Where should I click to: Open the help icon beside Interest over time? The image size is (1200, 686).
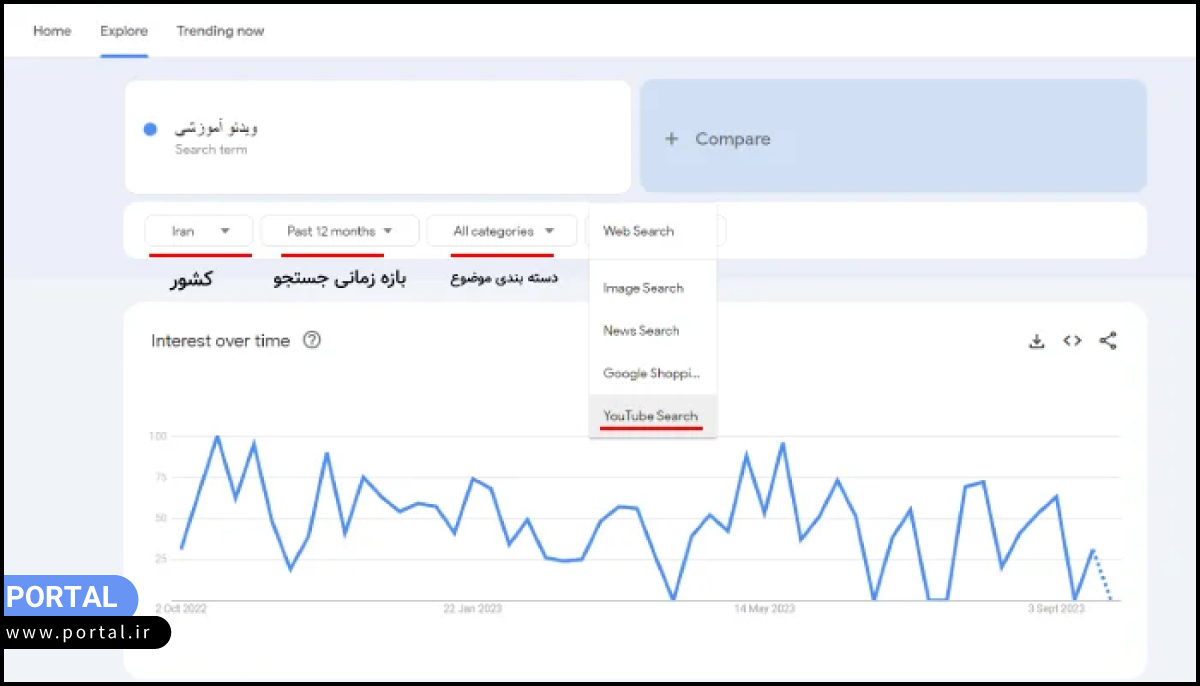click(312, 340)
